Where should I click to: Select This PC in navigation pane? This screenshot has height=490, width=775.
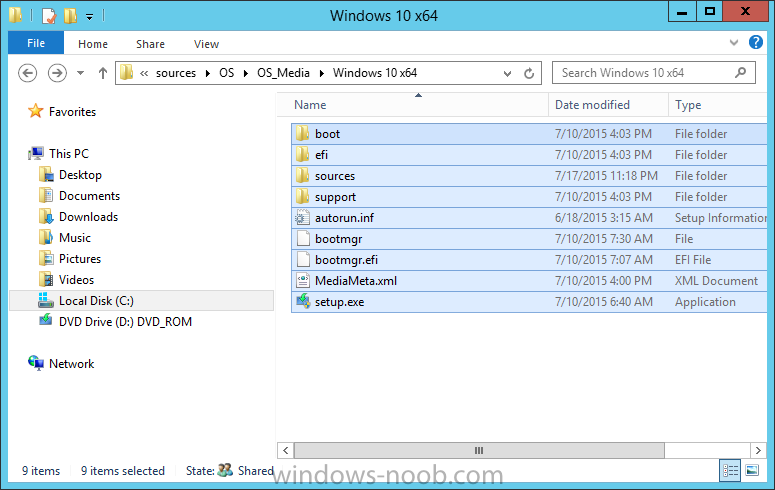[x=69, y=154]
